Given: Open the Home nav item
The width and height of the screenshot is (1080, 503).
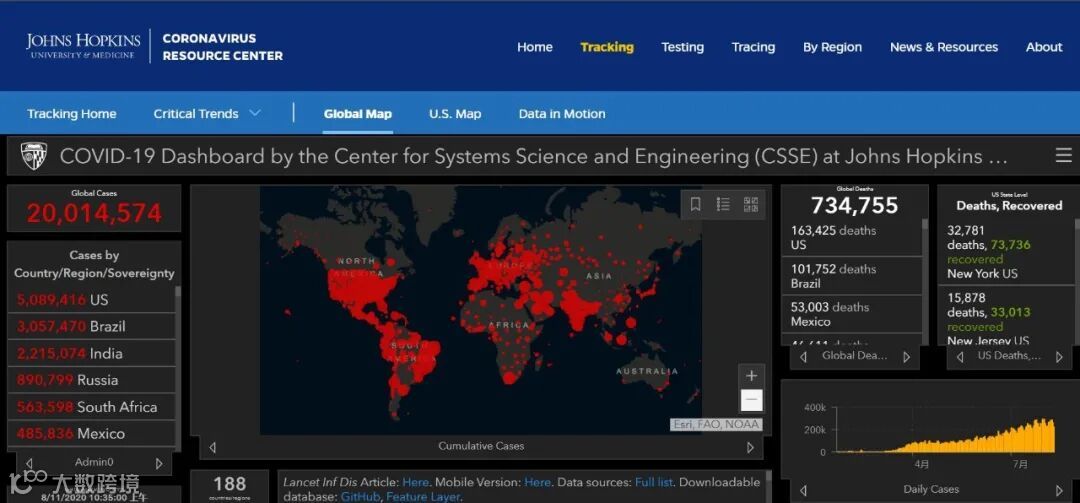Looking at the screenshot, I should pyautogui.click(x=534, y=47).
